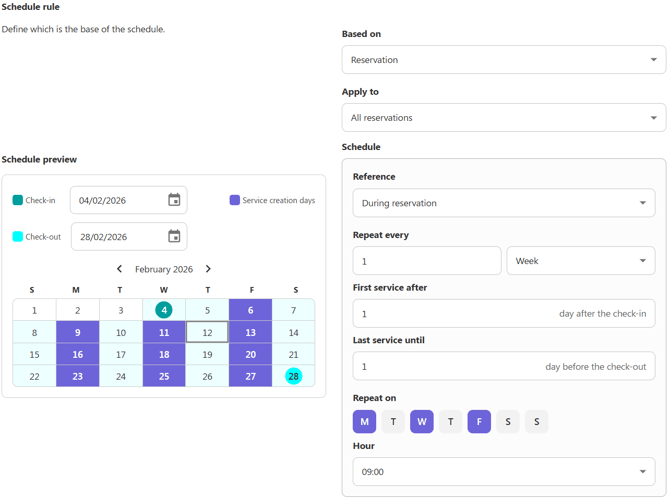Open the Apply to All reservations dropdown
670x500 pixels.
(x=503, y=118)
